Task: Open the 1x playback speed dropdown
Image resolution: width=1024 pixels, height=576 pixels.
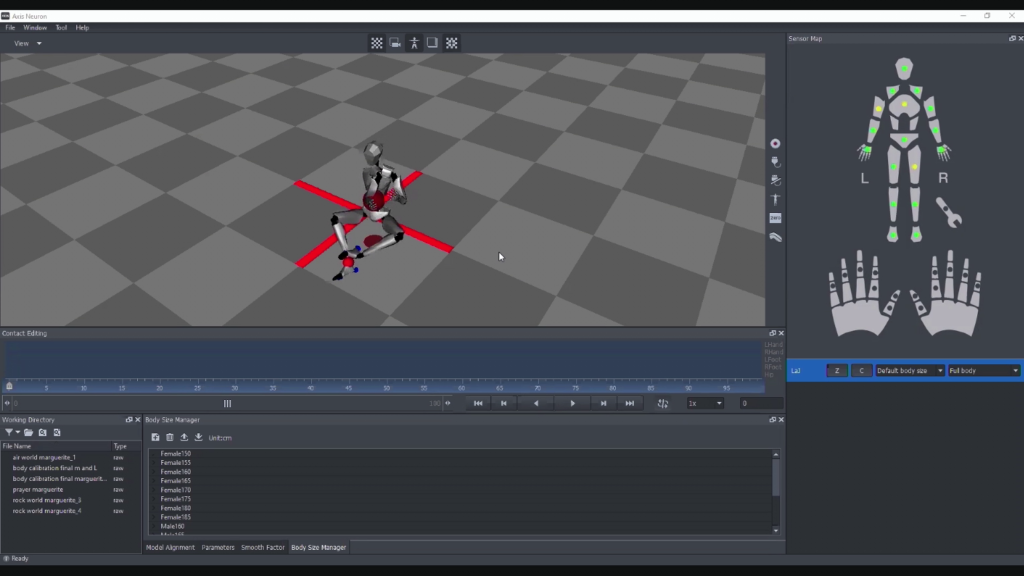Action: (705, 404)
